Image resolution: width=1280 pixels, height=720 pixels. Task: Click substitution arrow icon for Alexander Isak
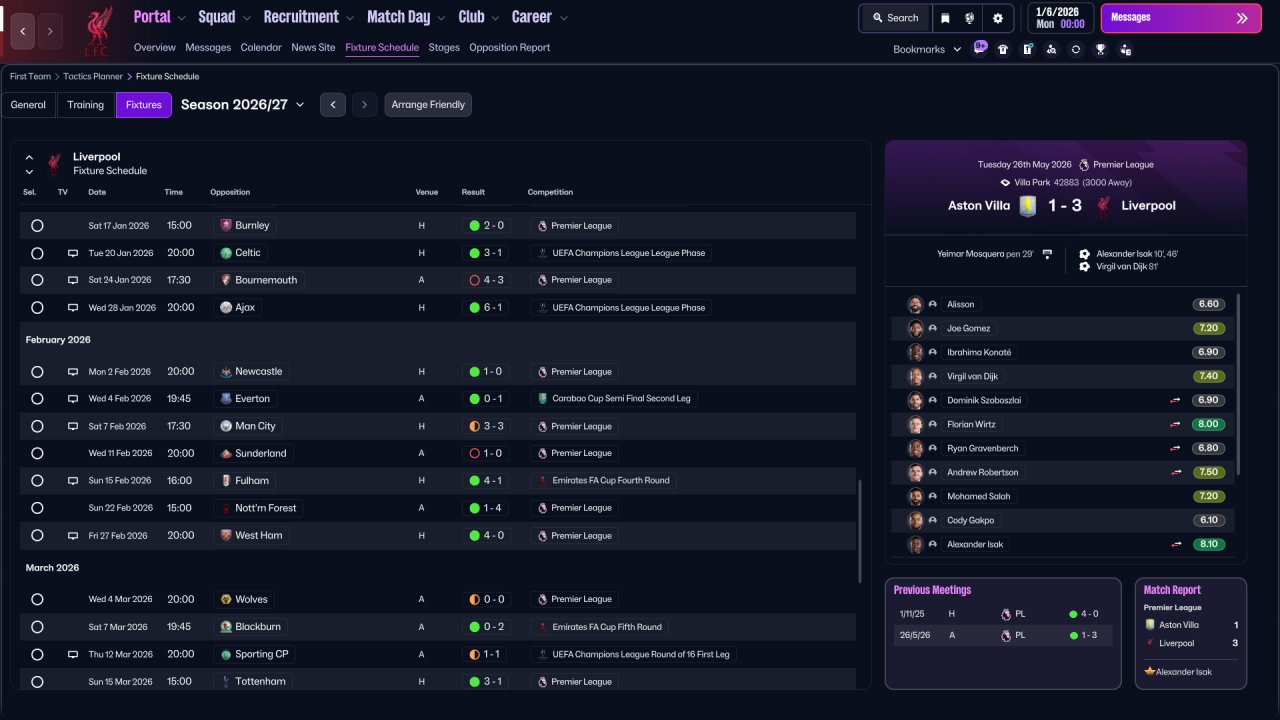1176,544
